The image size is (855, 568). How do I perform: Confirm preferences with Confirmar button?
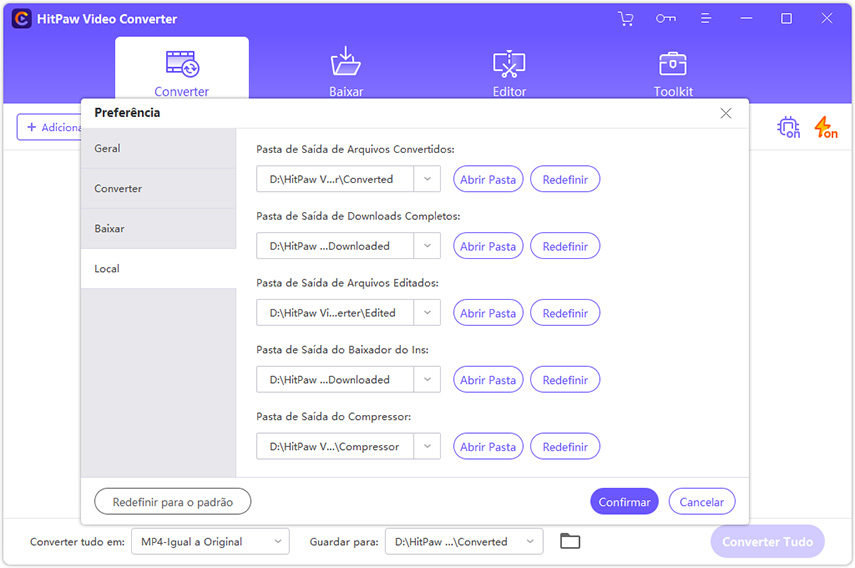[x=624, y=501]
